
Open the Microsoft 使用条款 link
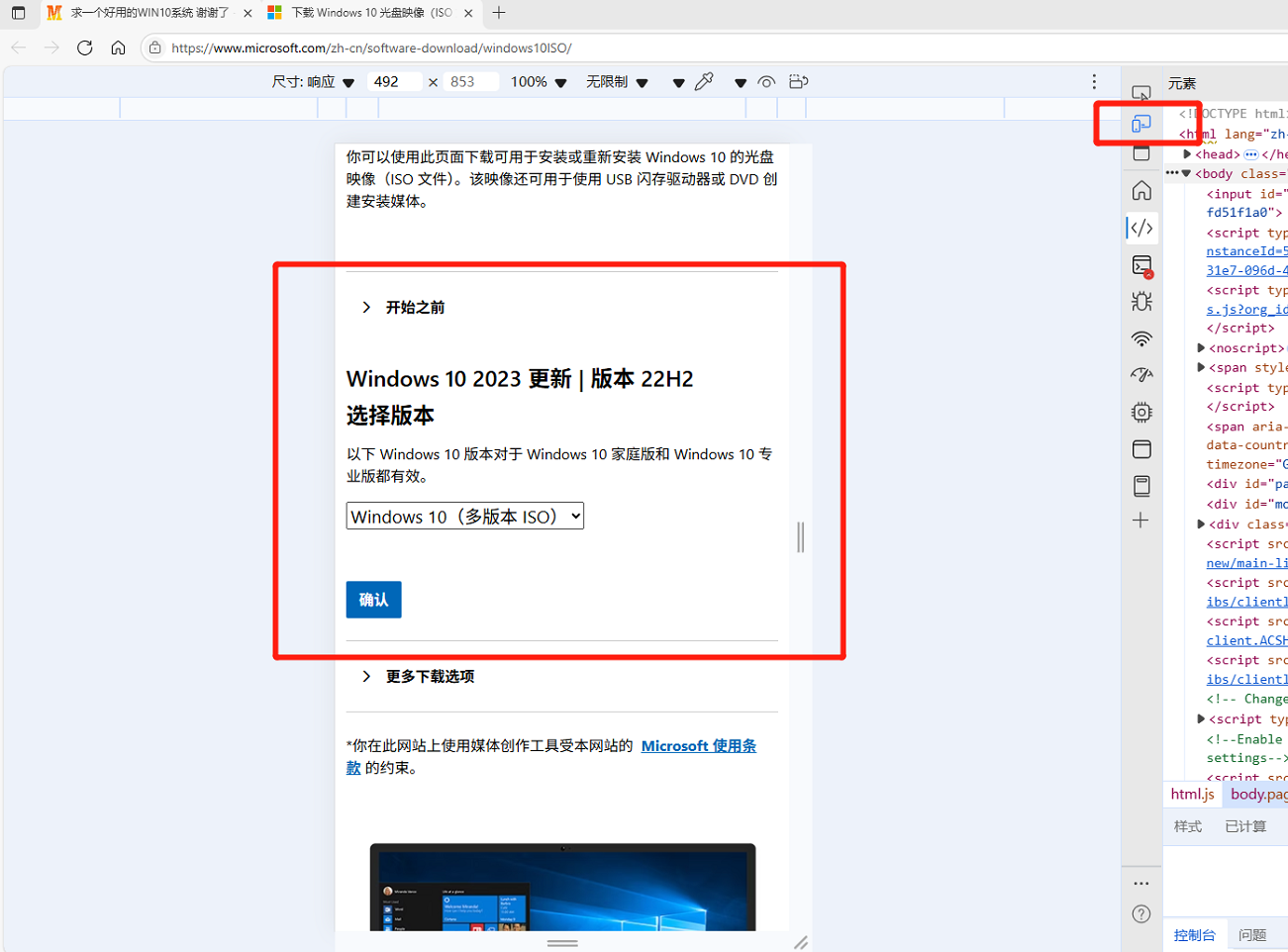698,746
